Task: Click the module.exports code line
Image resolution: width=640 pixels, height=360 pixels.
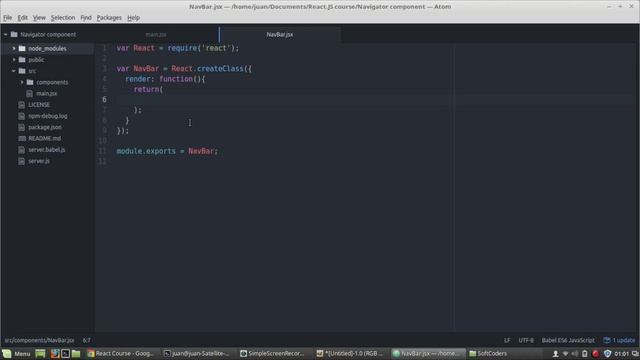Action: coord(167,151)
